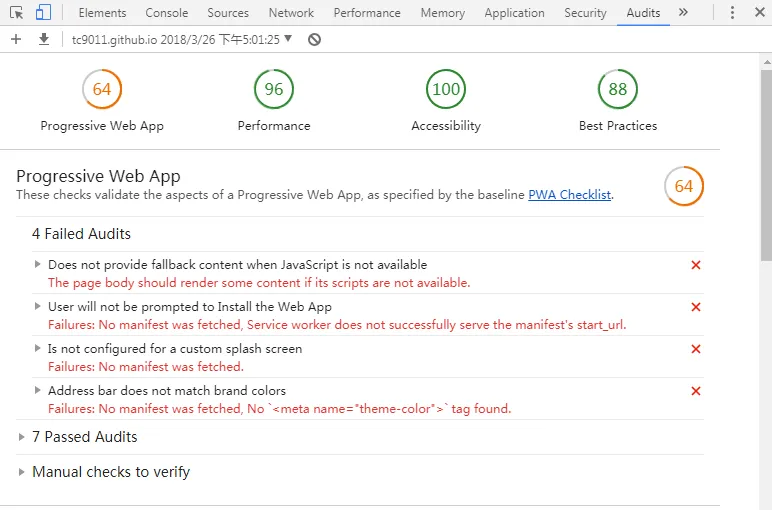Open the PWA Checklist link
772x510 pixels.
(x=569, y=195)
